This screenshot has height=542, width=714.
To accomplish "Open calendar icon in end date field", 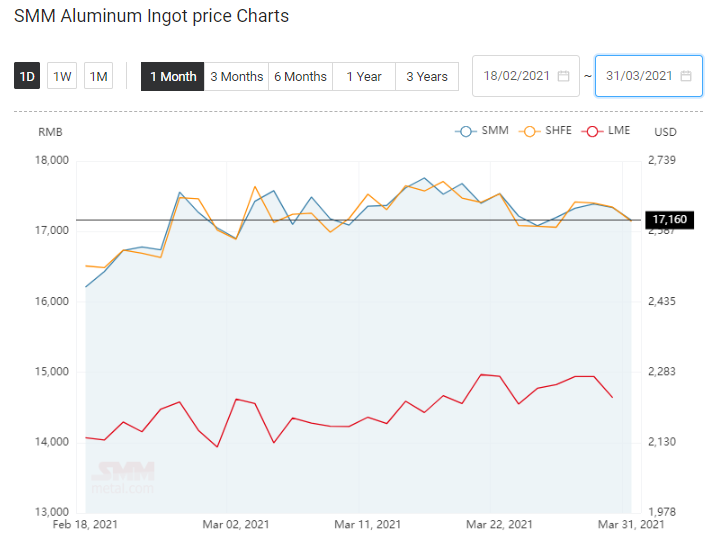I will pyautogui.click(x=686, y=76).
